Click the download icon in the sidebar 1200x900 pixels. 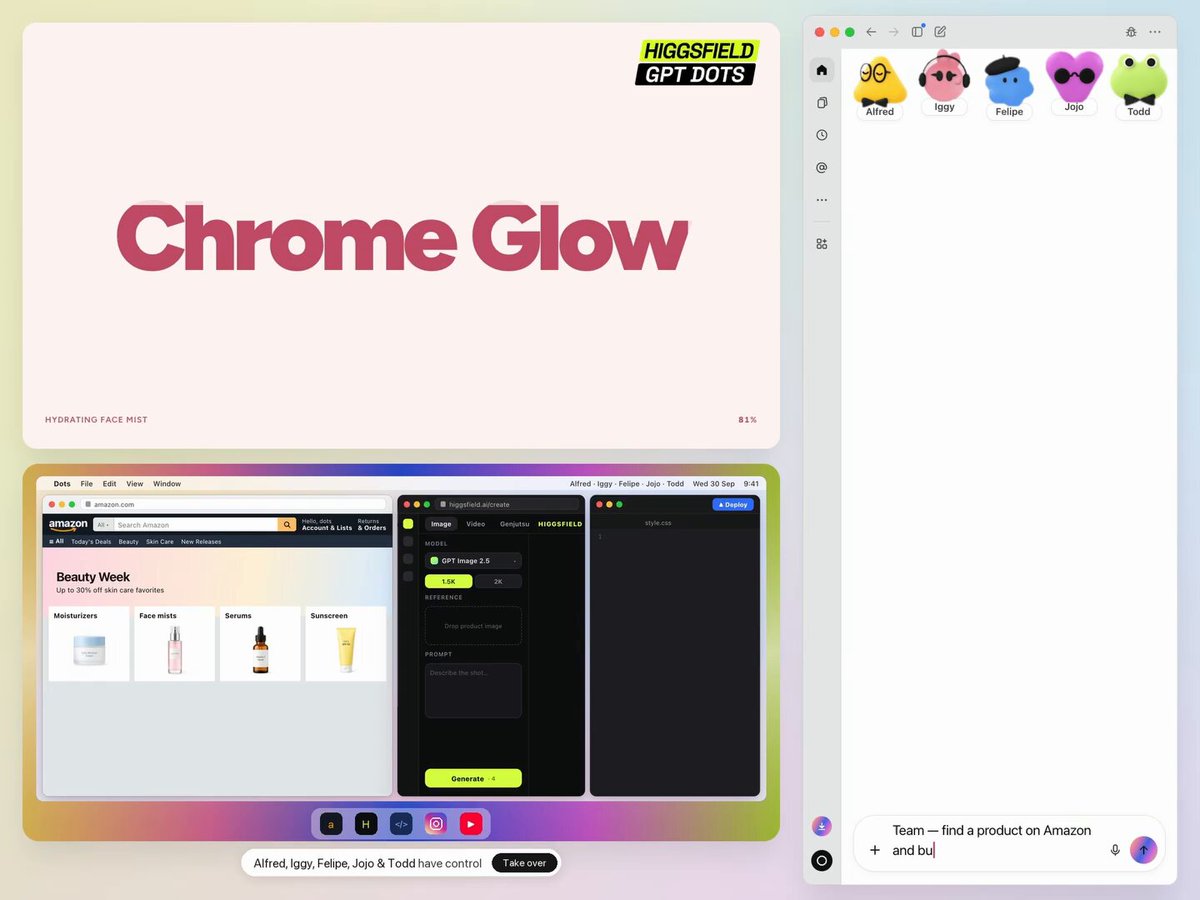point(822,826)
